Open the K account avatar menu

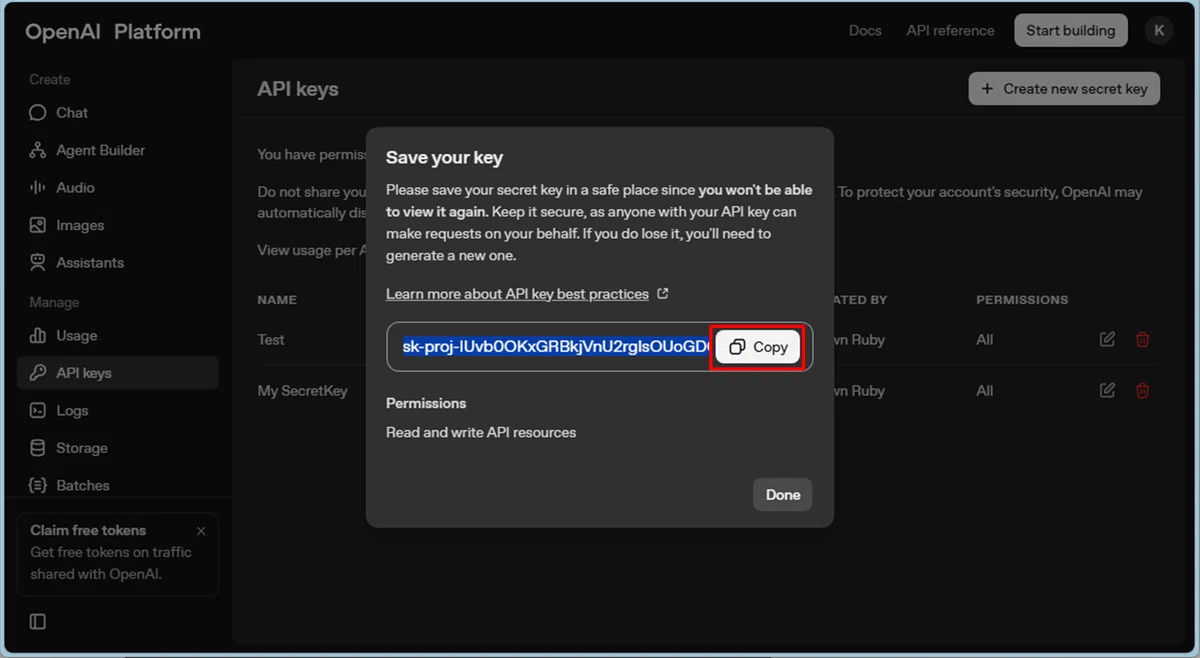[1159, 30]
